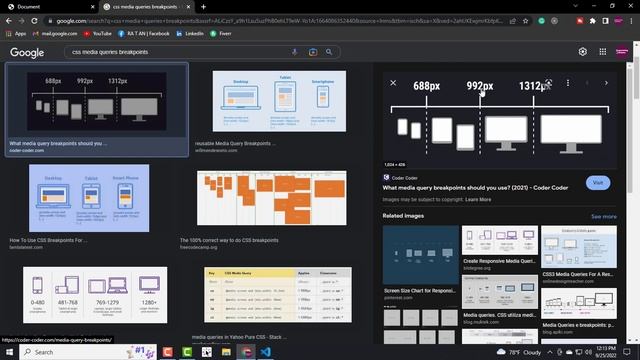Show hidden tray icons chevron
Image resolution: width=640 pixels, height=360 pixels.
pos(550,352)
